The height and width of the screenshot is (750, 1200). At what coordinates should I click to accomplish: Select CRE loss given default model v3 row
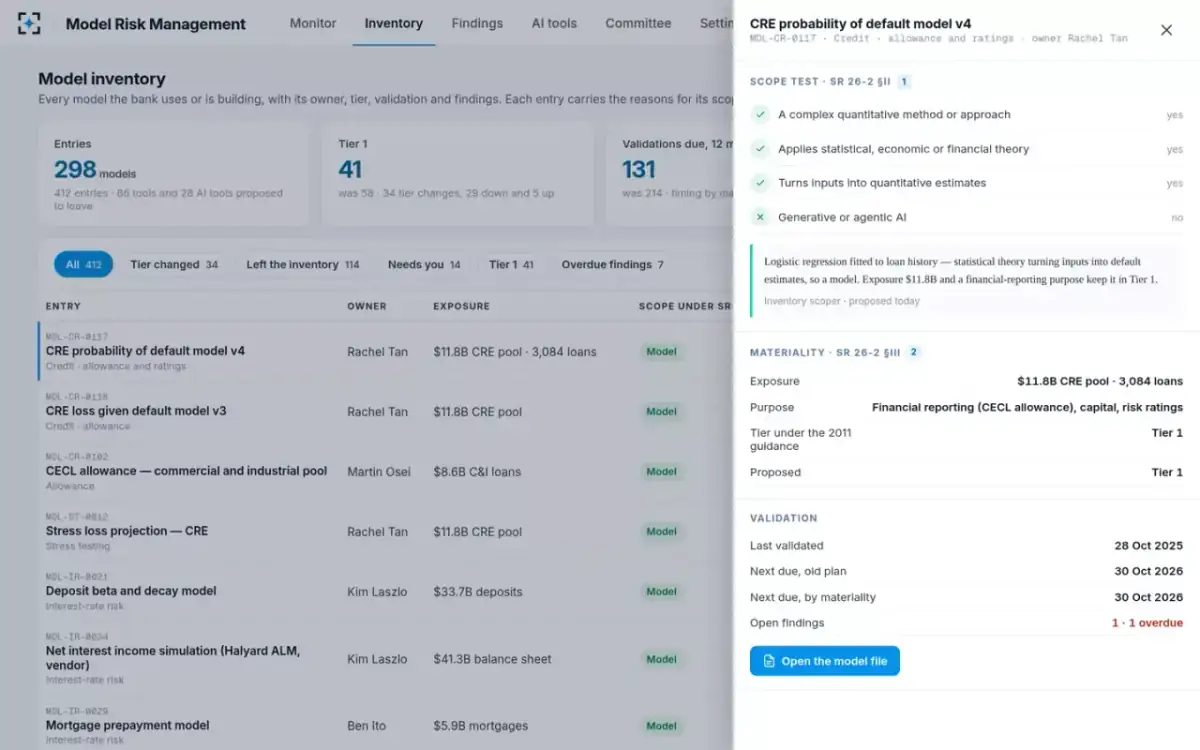pyautogui.click(x=386, y=411)
